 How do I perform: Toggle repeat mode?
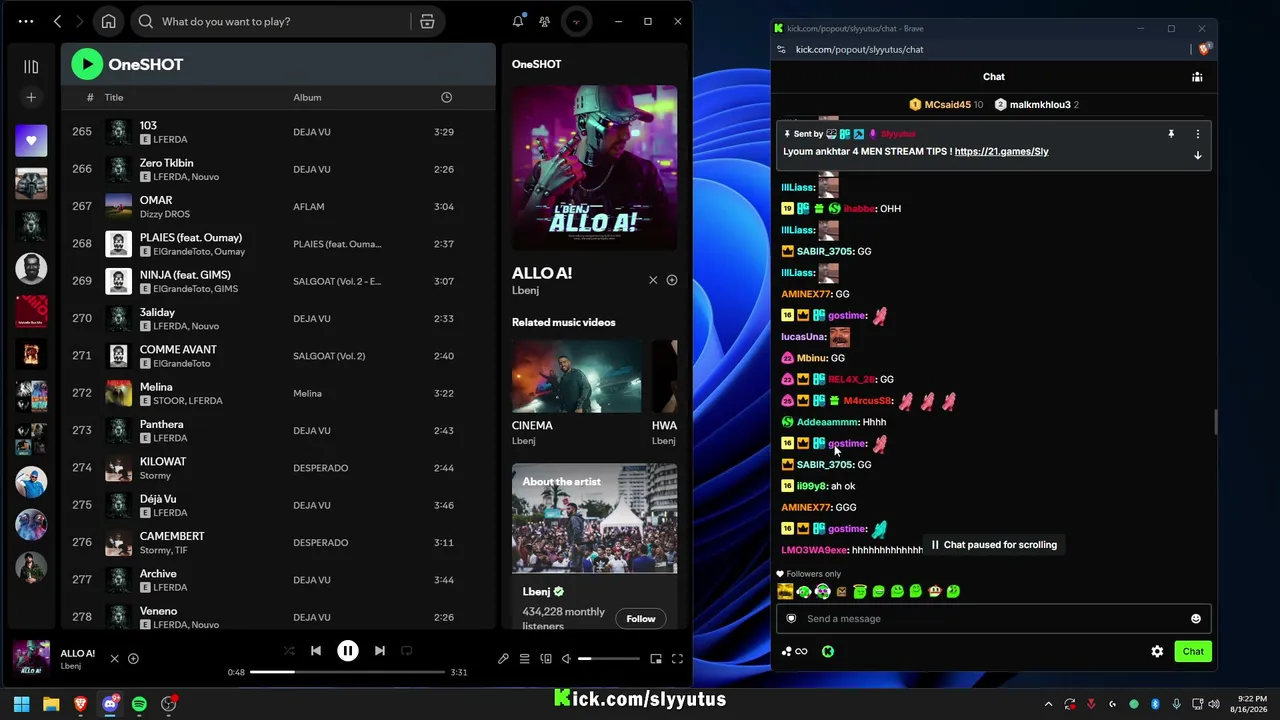click(407, 651)
